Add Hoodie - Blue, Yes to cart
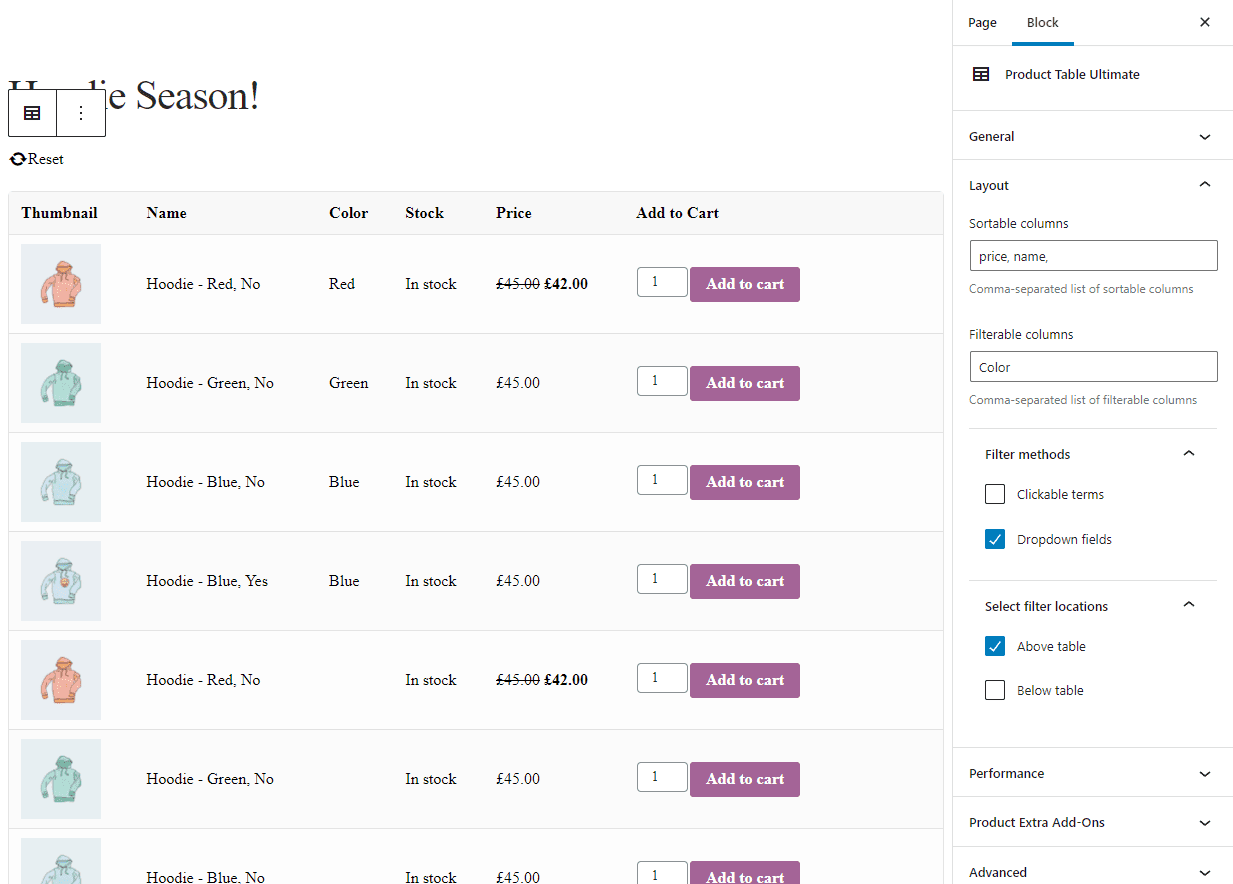Image resolution: width=1233 pixels, height=884 pixels. coord(745,581)
